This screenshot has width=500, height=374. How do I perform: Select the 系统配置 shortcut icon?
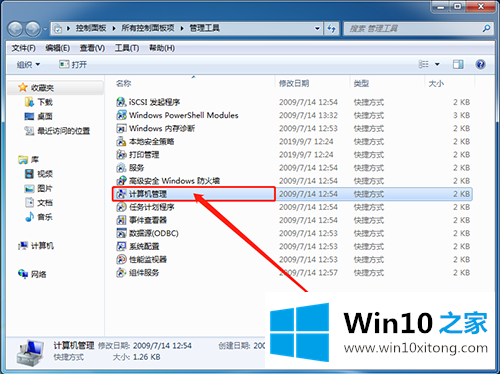point(121,246)
